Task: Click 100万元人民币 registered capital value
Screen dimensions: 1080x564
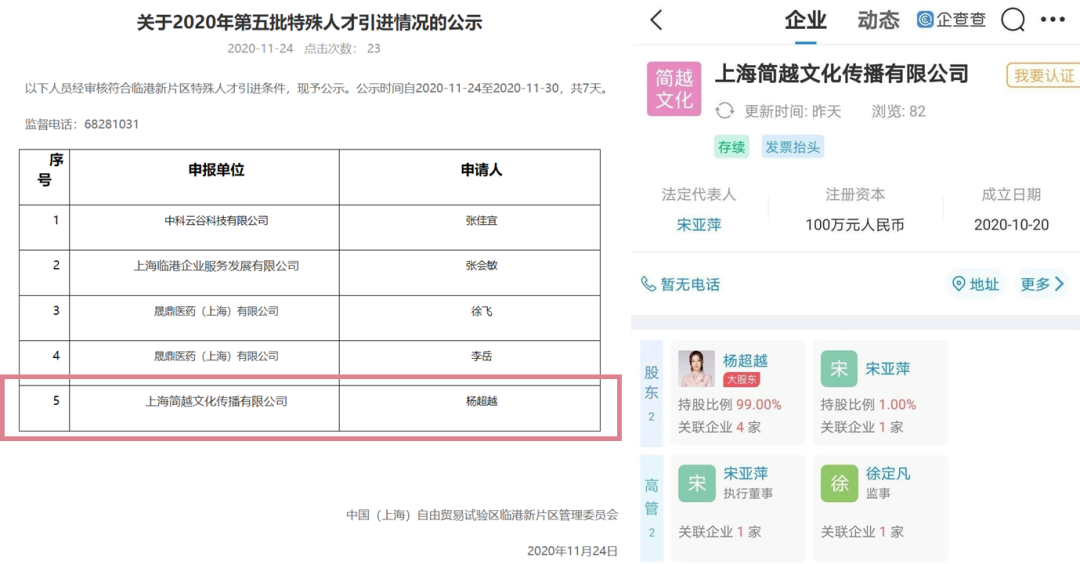Action: coord(855,224)
